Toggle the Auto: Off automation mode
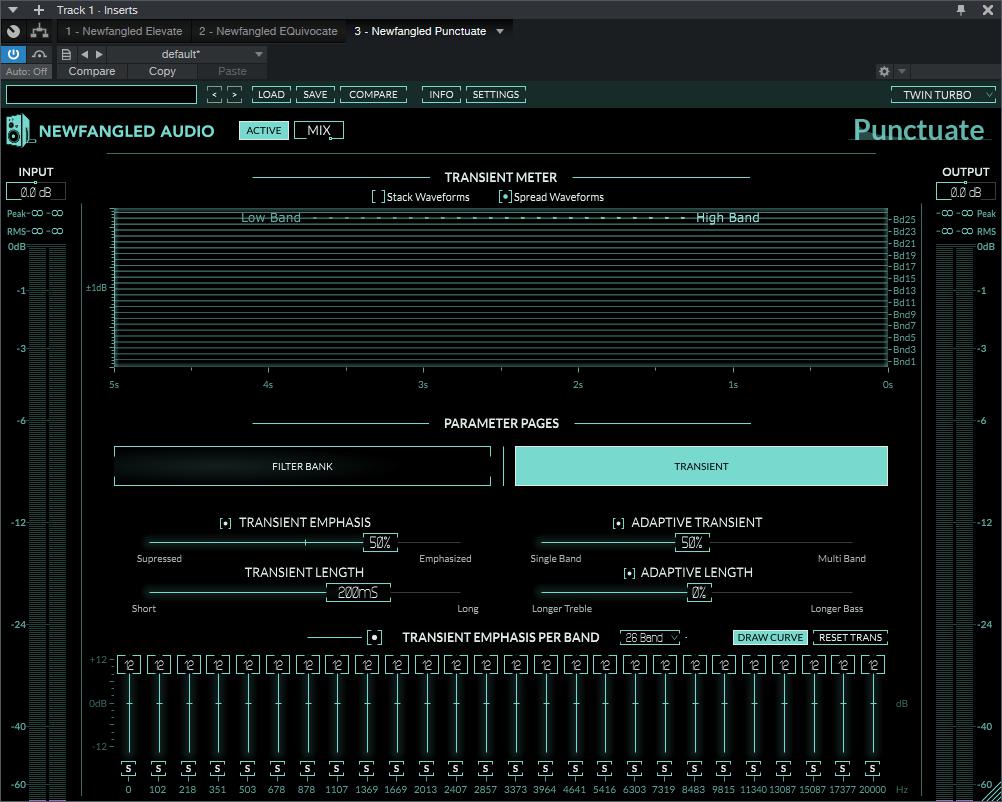This screenshot has width=1002, height=802. 26,72
